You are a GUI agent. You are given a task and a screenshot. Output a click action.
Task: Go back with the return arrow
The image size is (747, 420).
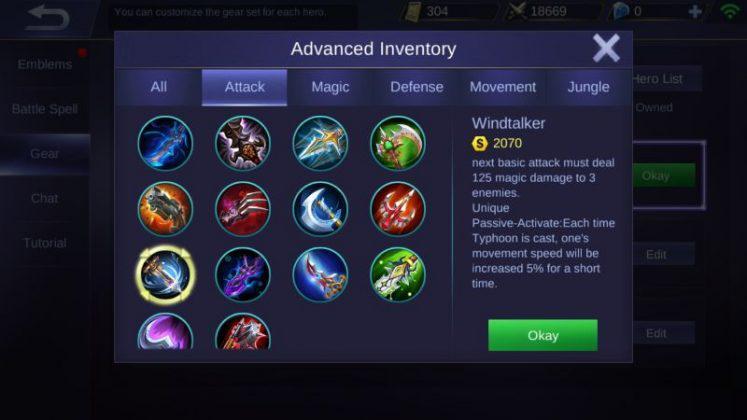pyautogui.click(x=48, y=18)
